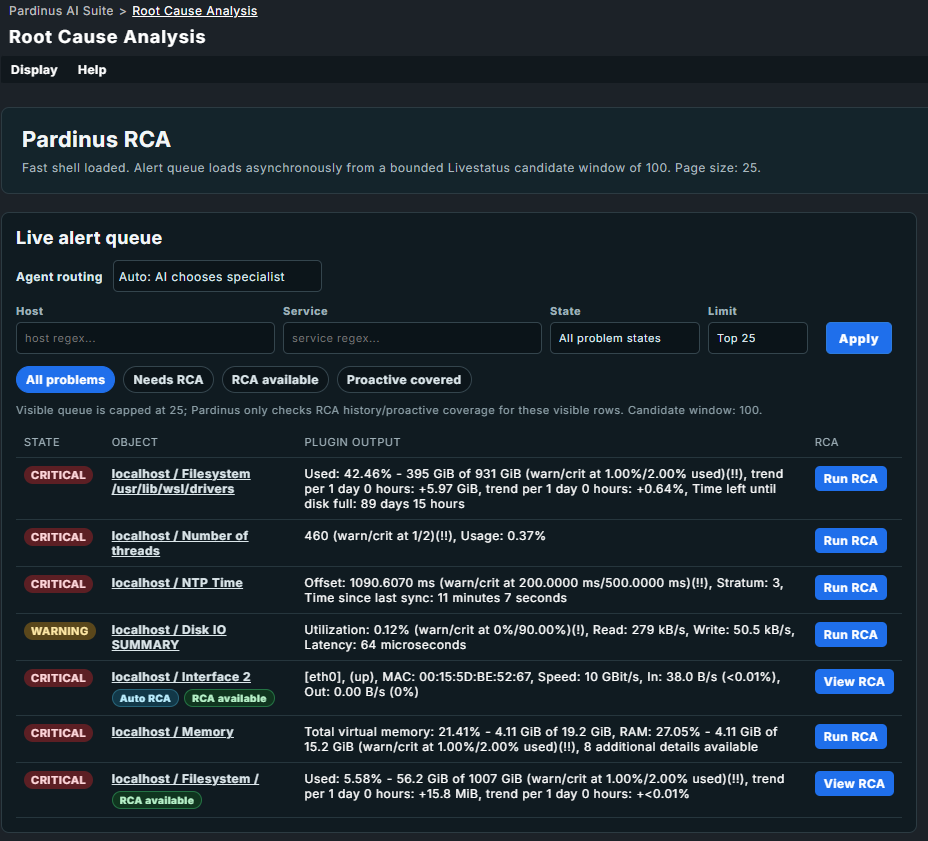Open the Limit Top 25 dropdown

(x=758, y=338)
